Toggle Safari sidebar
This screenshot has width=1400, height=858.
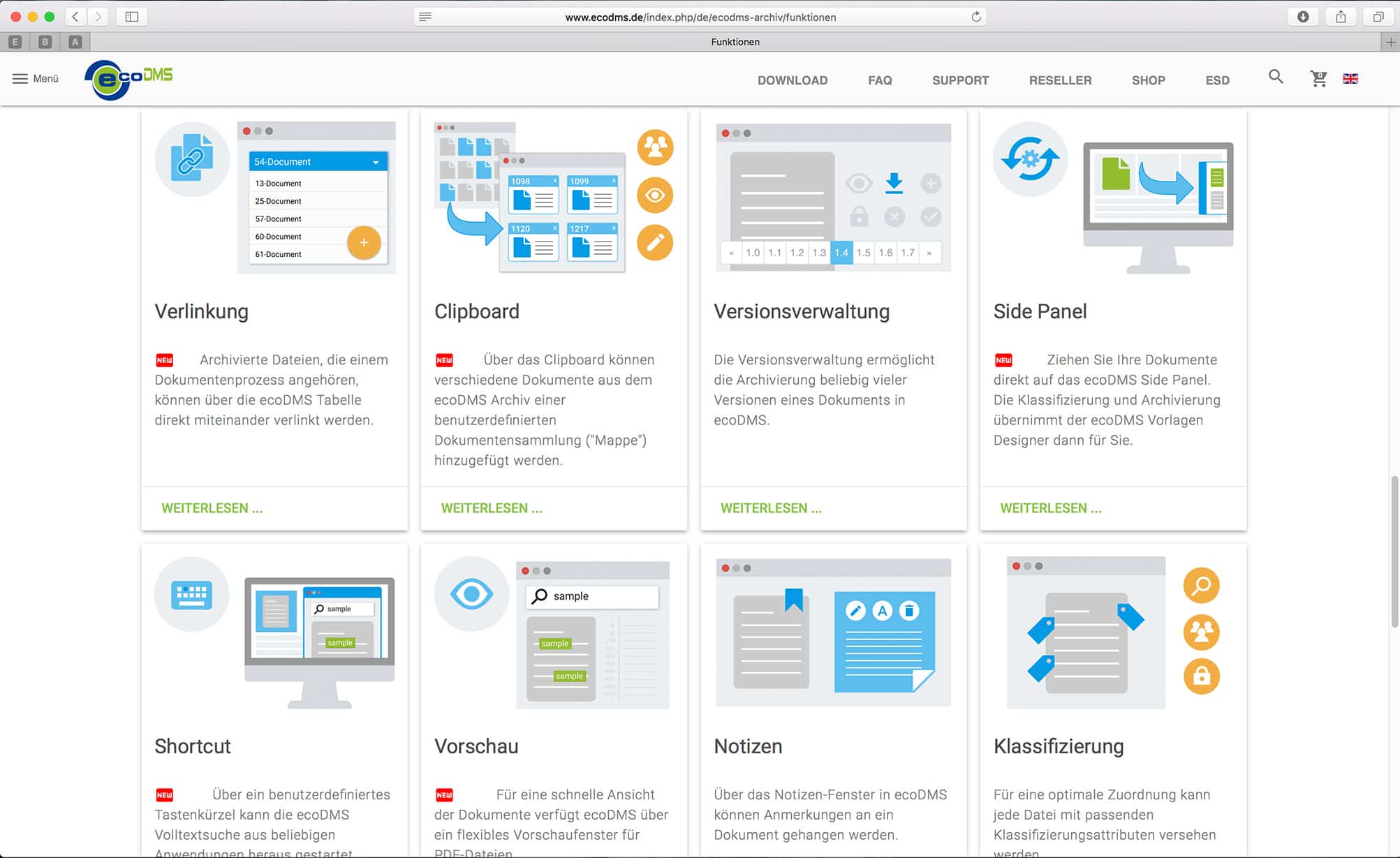pyautogui.click(x=132, y=17)
